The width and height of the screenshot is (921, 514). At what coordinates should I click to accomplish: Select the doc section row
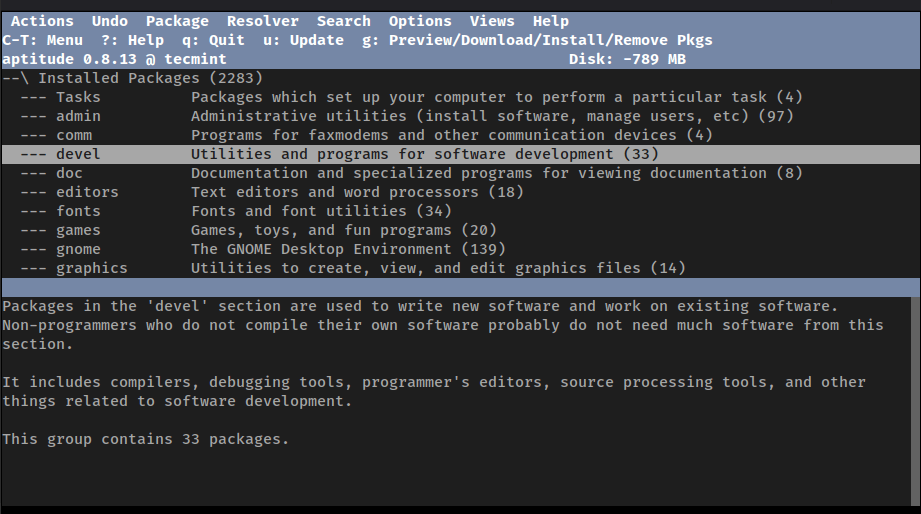69,173
